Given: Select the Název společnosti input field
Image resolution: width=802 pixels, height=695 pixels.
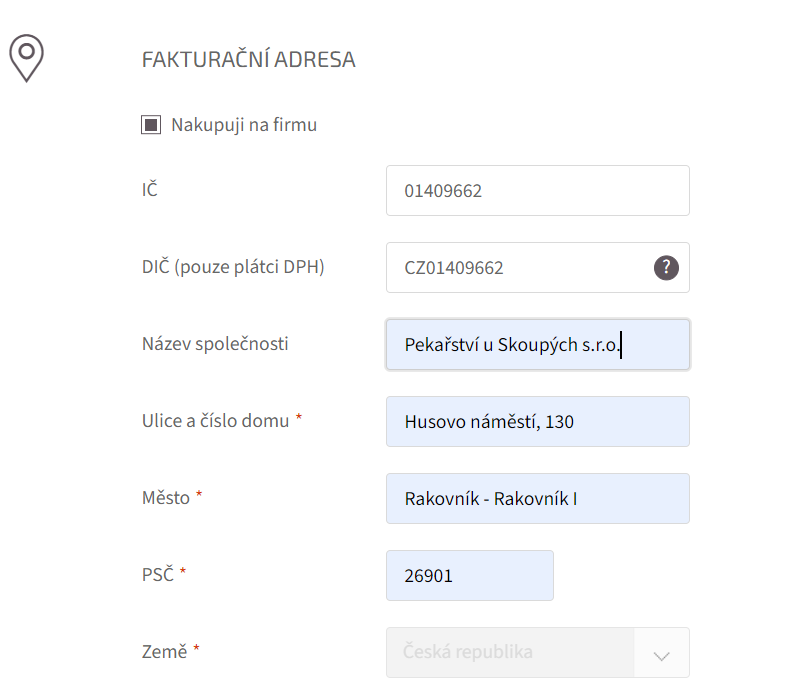Looking at the screenshot, I should tap(538, 345).
